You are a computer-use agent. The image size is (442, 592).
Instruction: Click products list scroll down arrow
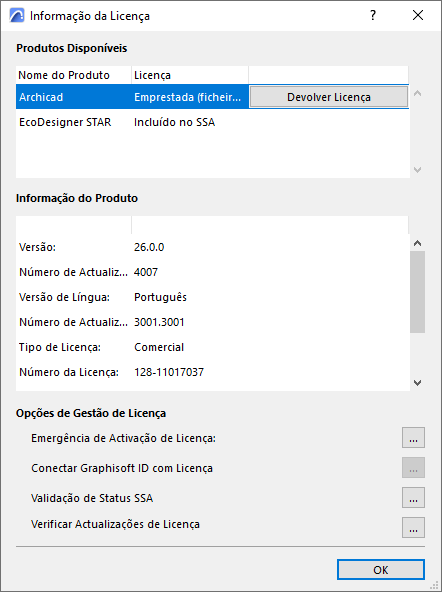point(417,170)
